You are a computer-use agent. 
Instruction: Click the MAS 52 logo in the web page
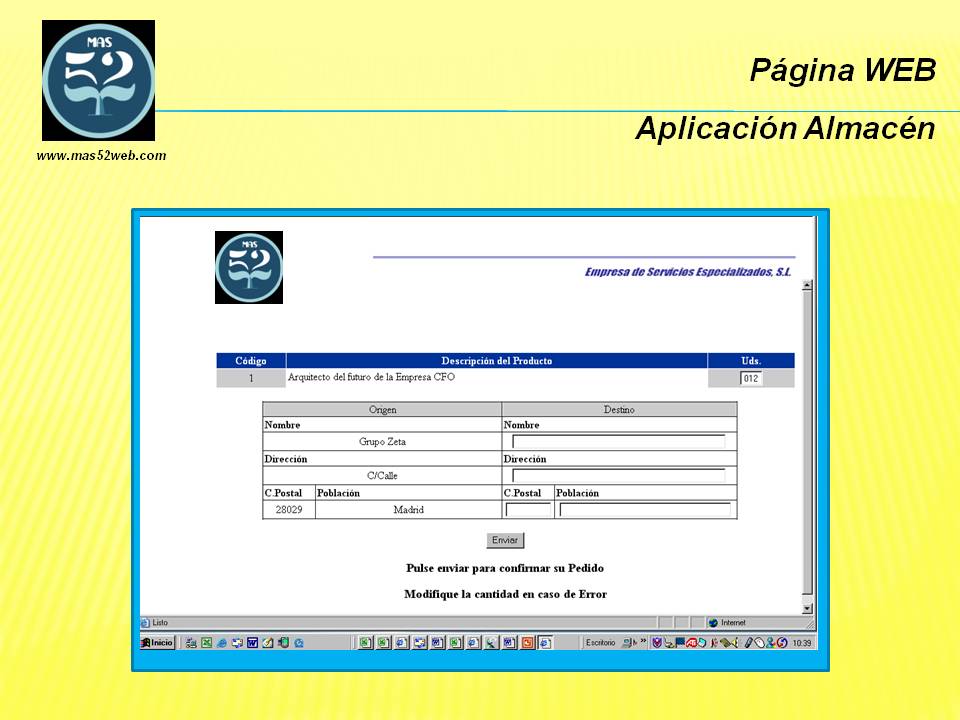pyautogui.click(x=249, y=267)
